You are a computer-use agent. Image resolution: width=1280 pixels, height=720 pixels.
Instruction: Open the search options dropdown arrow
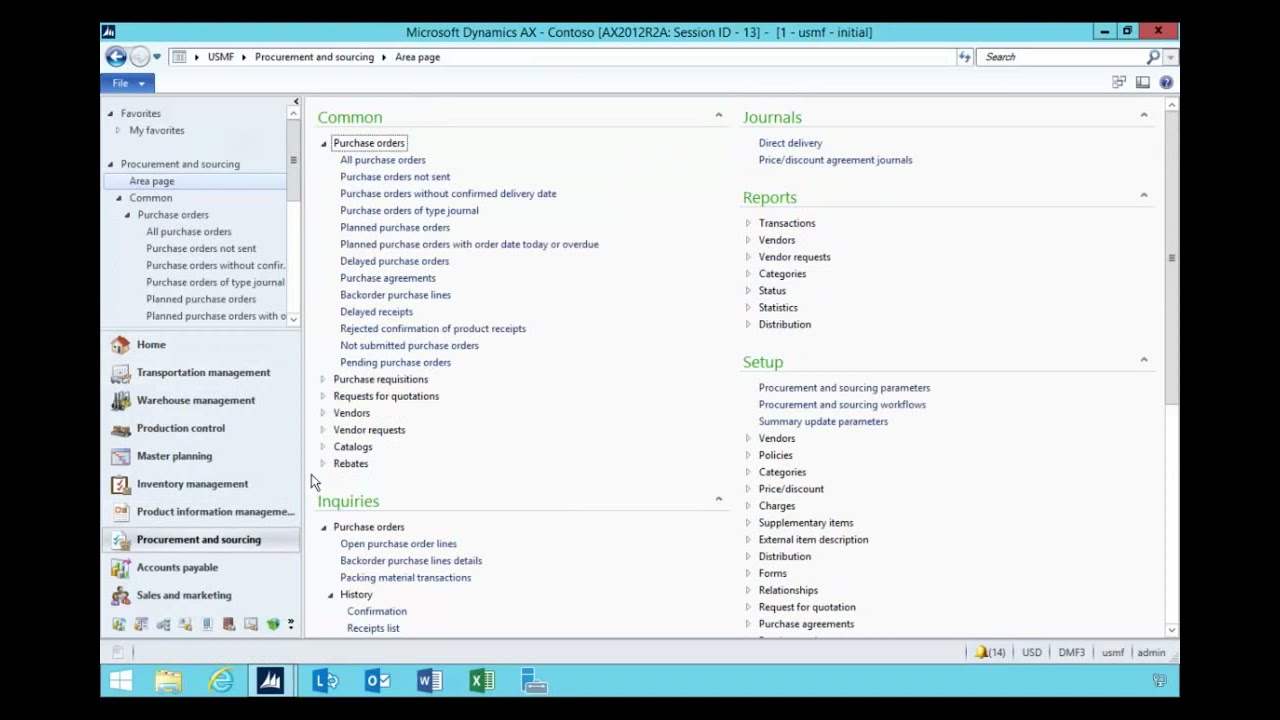(1170, 58)
